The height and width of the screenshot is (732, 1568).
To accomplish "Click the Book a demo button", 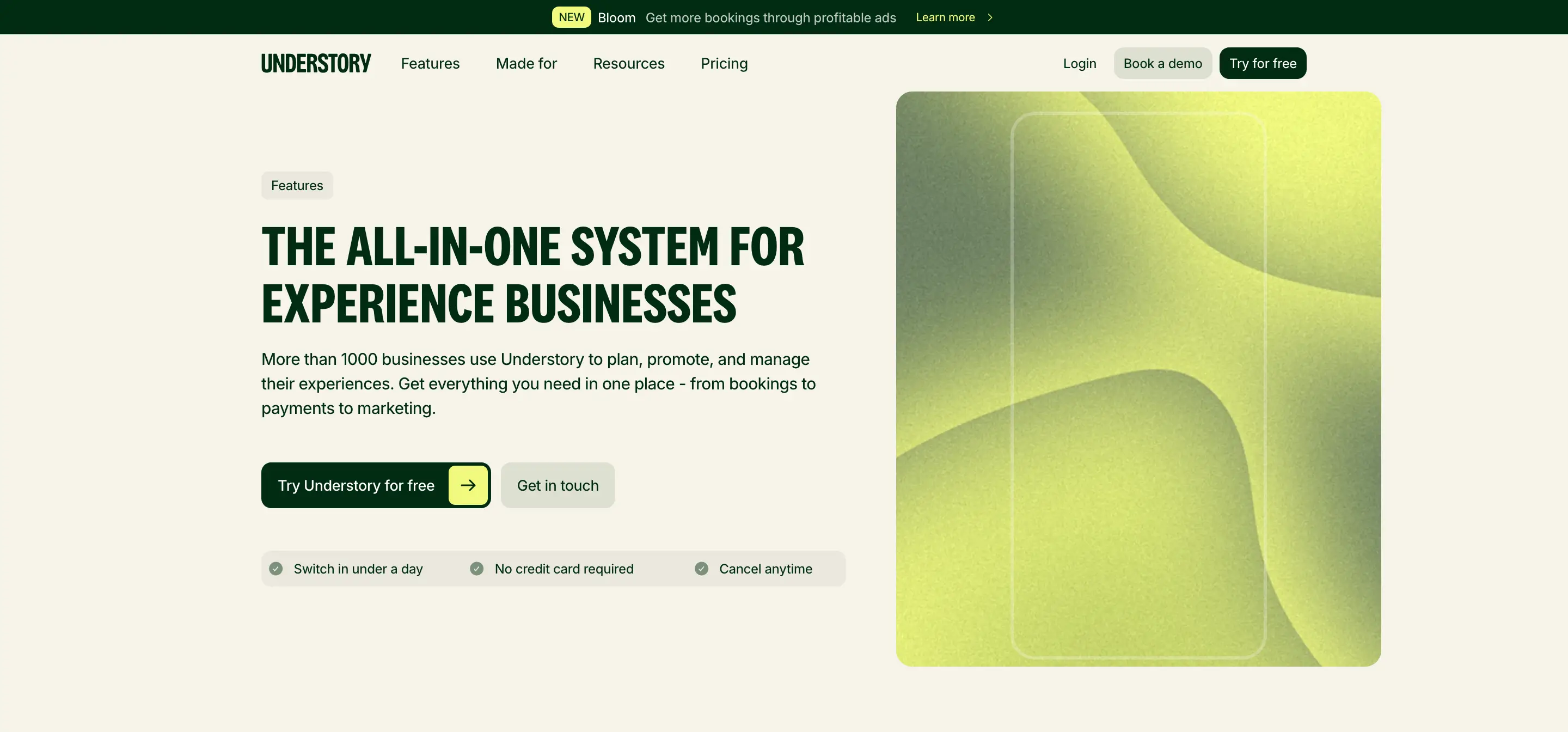I will (1162, 63).
